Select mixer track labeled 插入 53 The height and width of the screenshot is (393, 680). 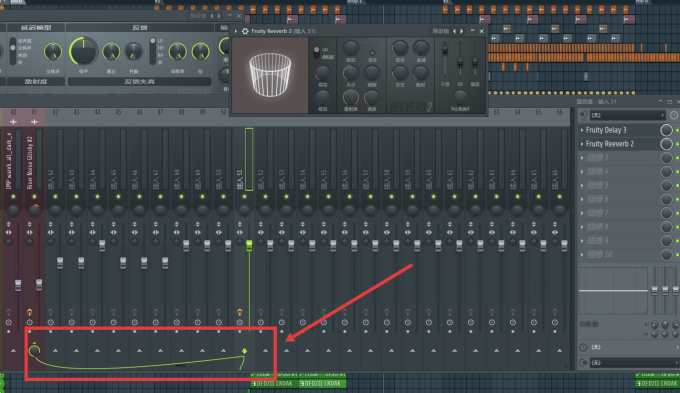point(282,179)
